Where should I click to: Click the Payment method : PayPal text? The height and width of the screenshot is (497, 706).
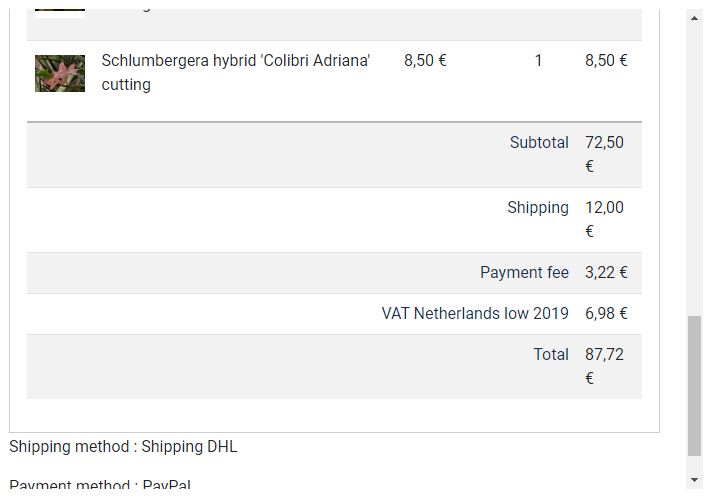(100, 486)
